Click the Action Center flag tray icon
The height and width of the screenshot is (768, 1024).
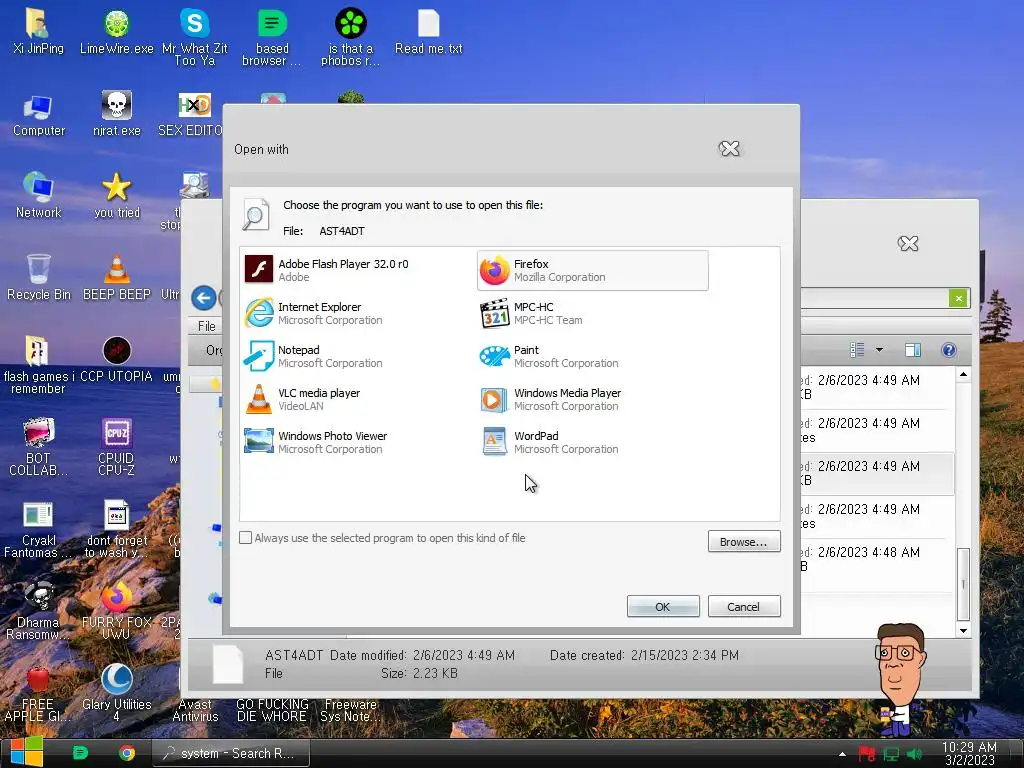click(867, 754)
